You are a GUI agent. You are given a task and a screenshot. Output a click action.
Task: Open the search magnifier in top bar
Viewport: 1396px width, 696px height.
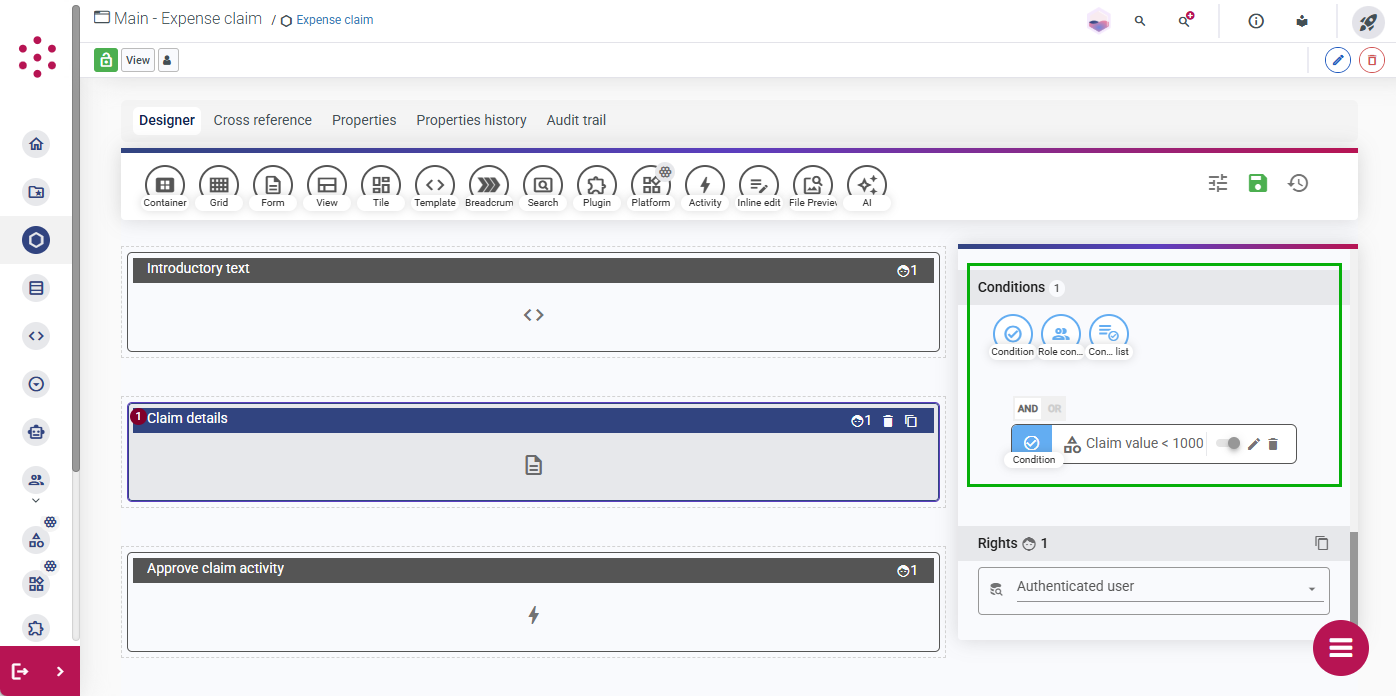point(1140,21)
